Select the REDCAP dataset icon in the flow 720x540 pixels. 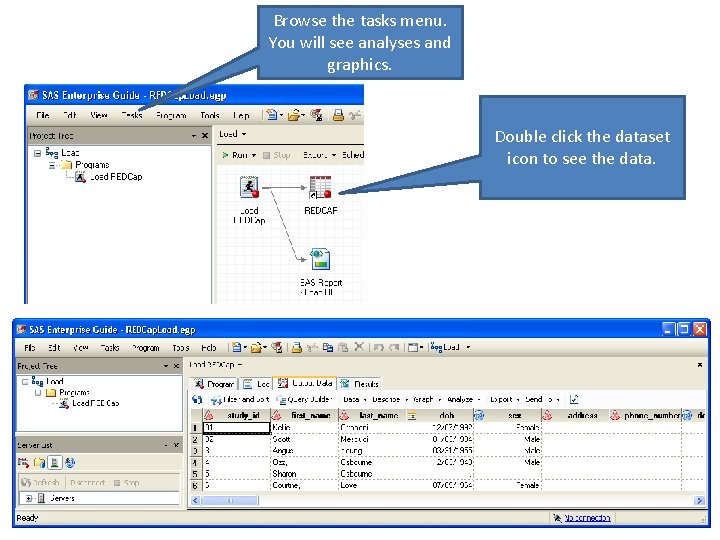pos(320,187)
